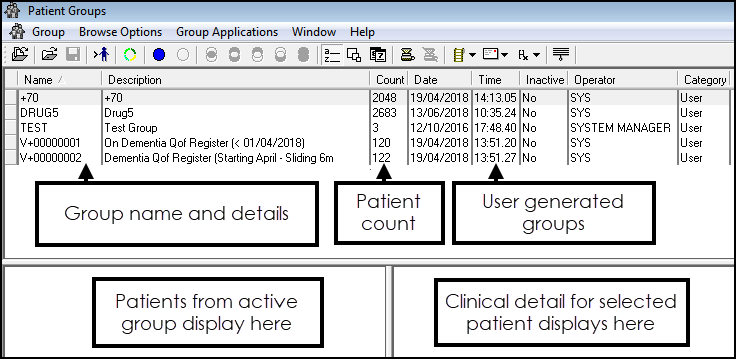Toggle the a-z sort list button

(332, 55)
